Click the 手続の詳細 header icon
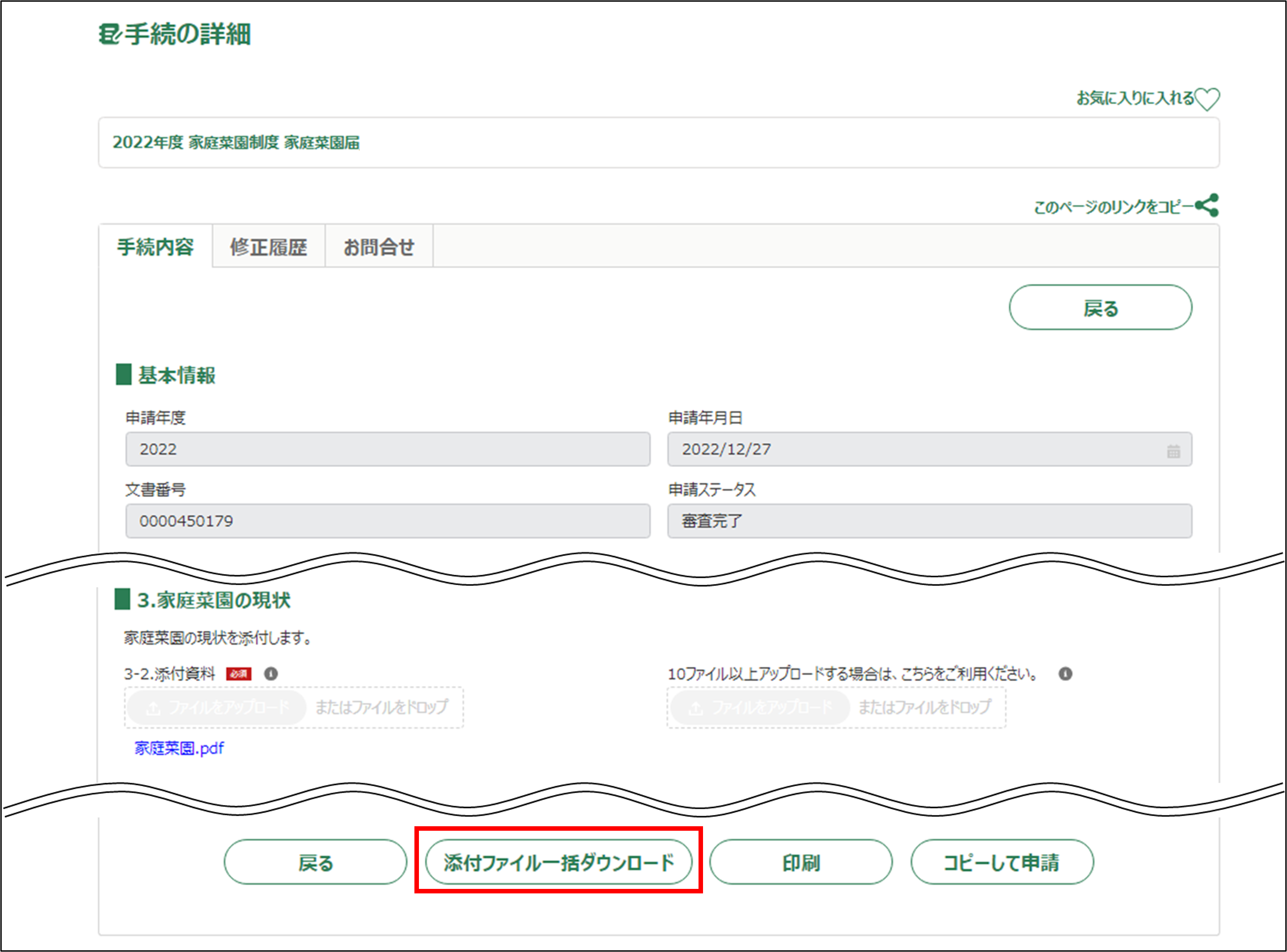Screen dimensions: 1287x952 [109, 35]
